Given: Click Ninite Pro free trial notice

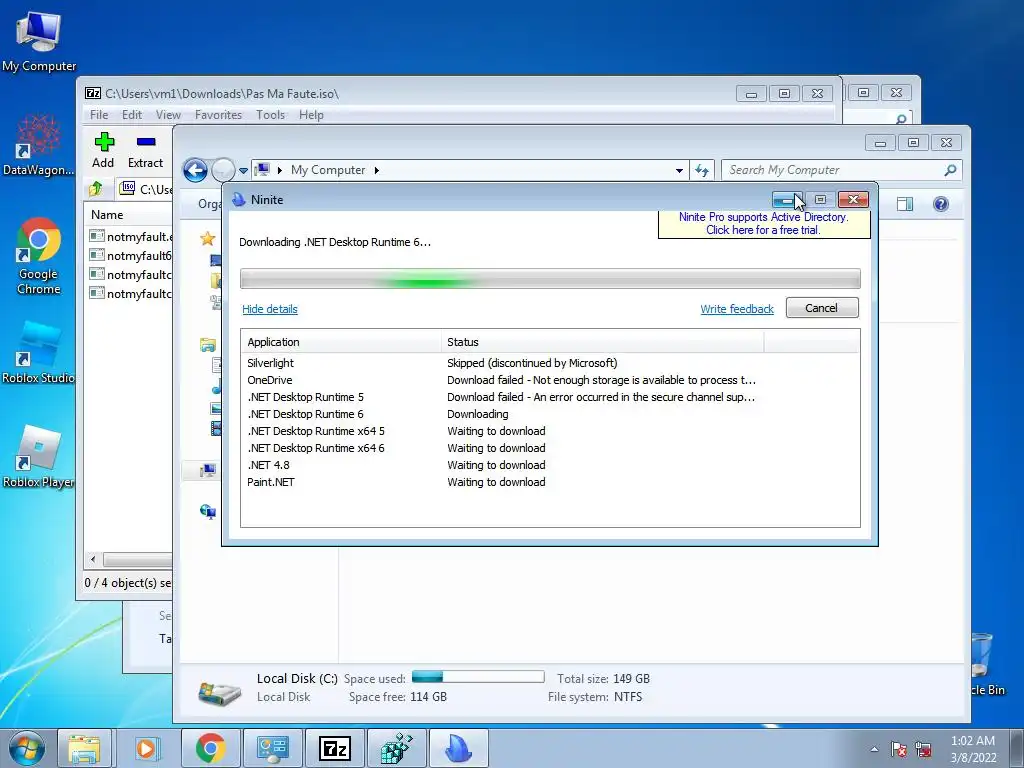Looking at the screenshot, I should click(763, 223).
